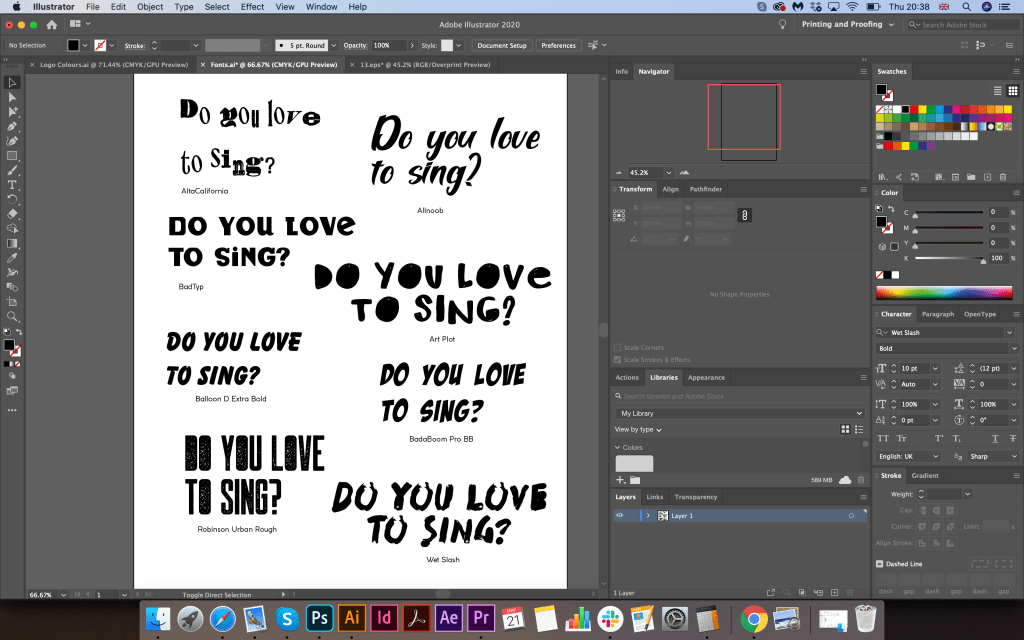
Task: Select the Paintbrush tool
Action: [12, 170]
